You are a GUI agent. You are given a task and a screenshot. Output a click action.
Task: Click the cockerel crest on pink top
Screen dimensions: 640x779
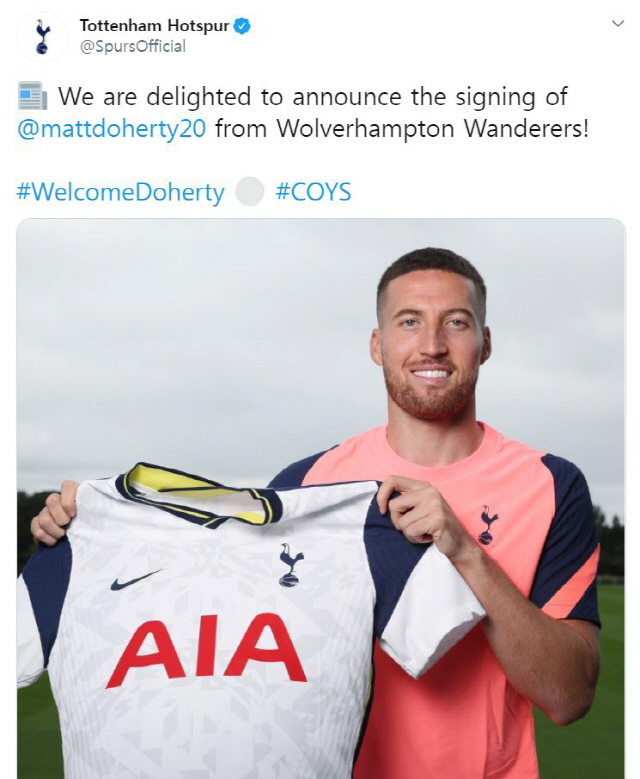(x=488, y=525)
